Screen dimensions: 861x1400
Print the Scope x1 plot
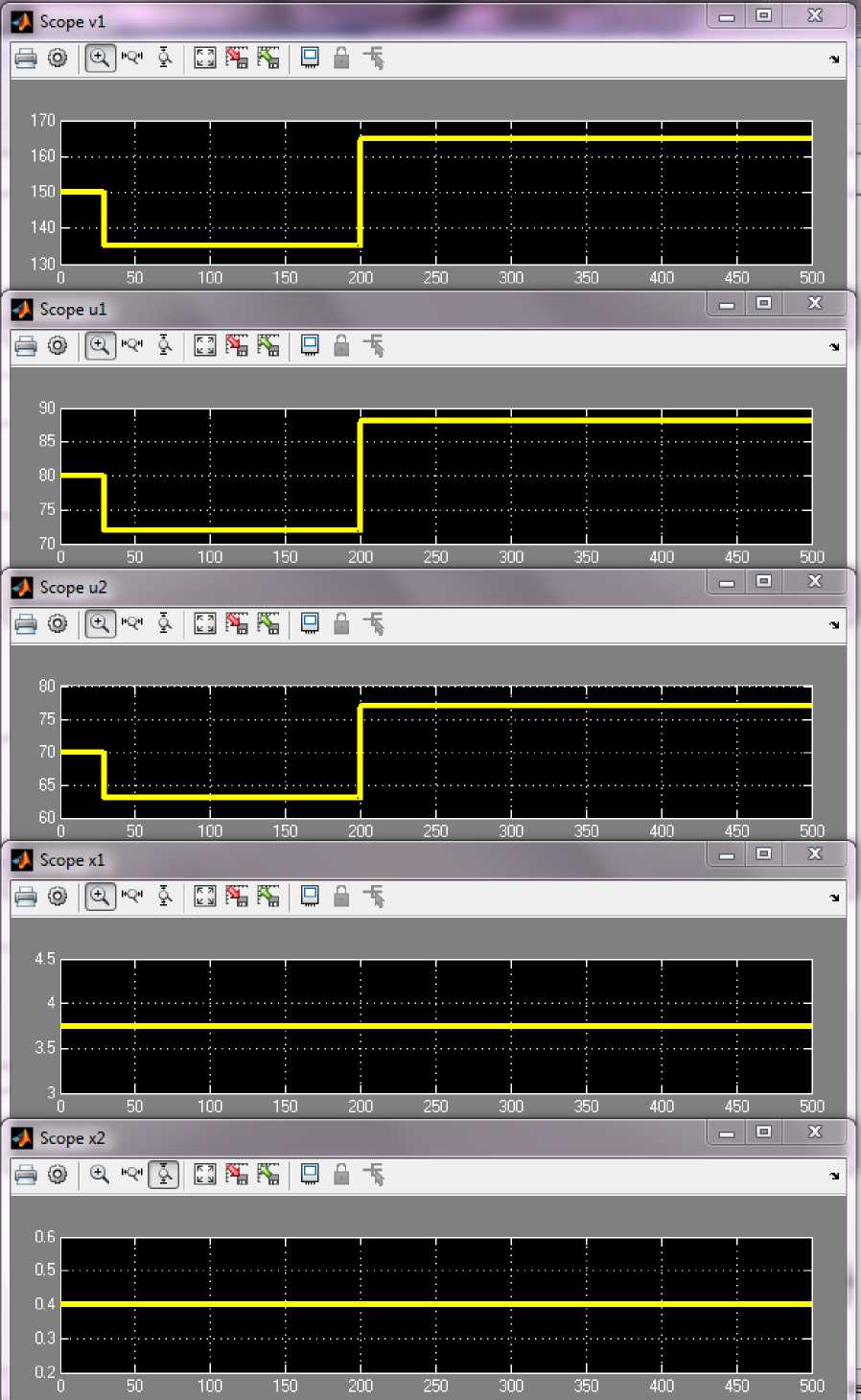click(x=26, y=897)
